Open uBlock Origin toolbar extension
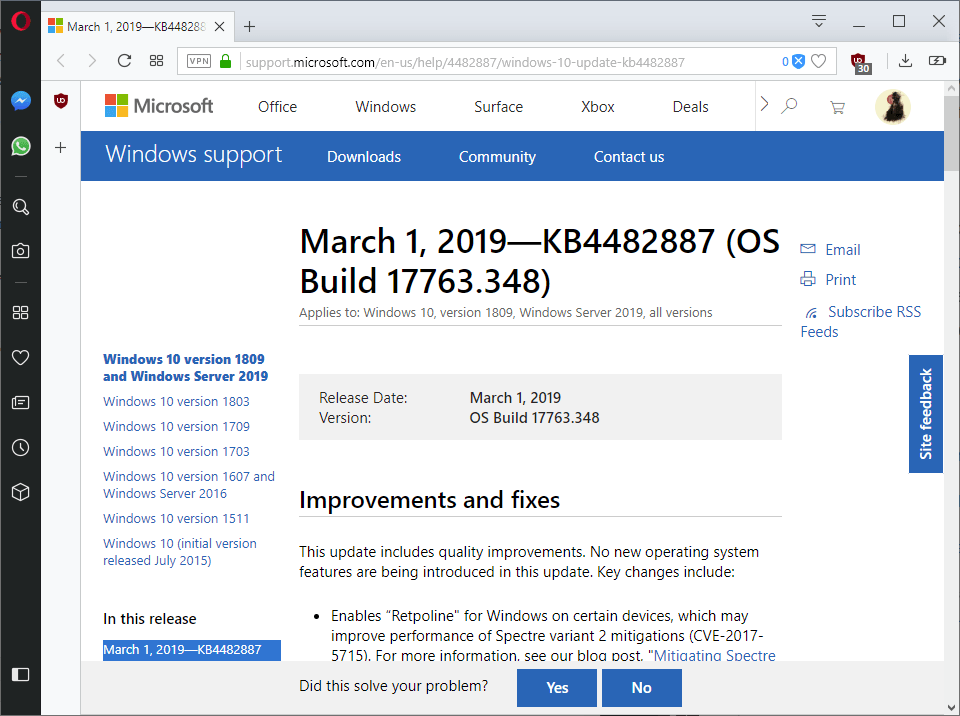The image size is (960, 716). coord(860,62)
